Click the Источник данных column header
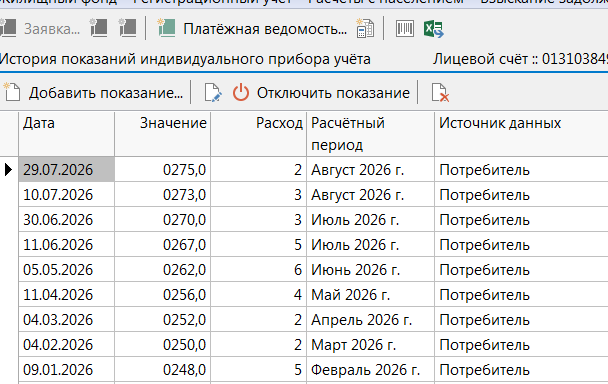The image size is (608, 384). (522, 134)
